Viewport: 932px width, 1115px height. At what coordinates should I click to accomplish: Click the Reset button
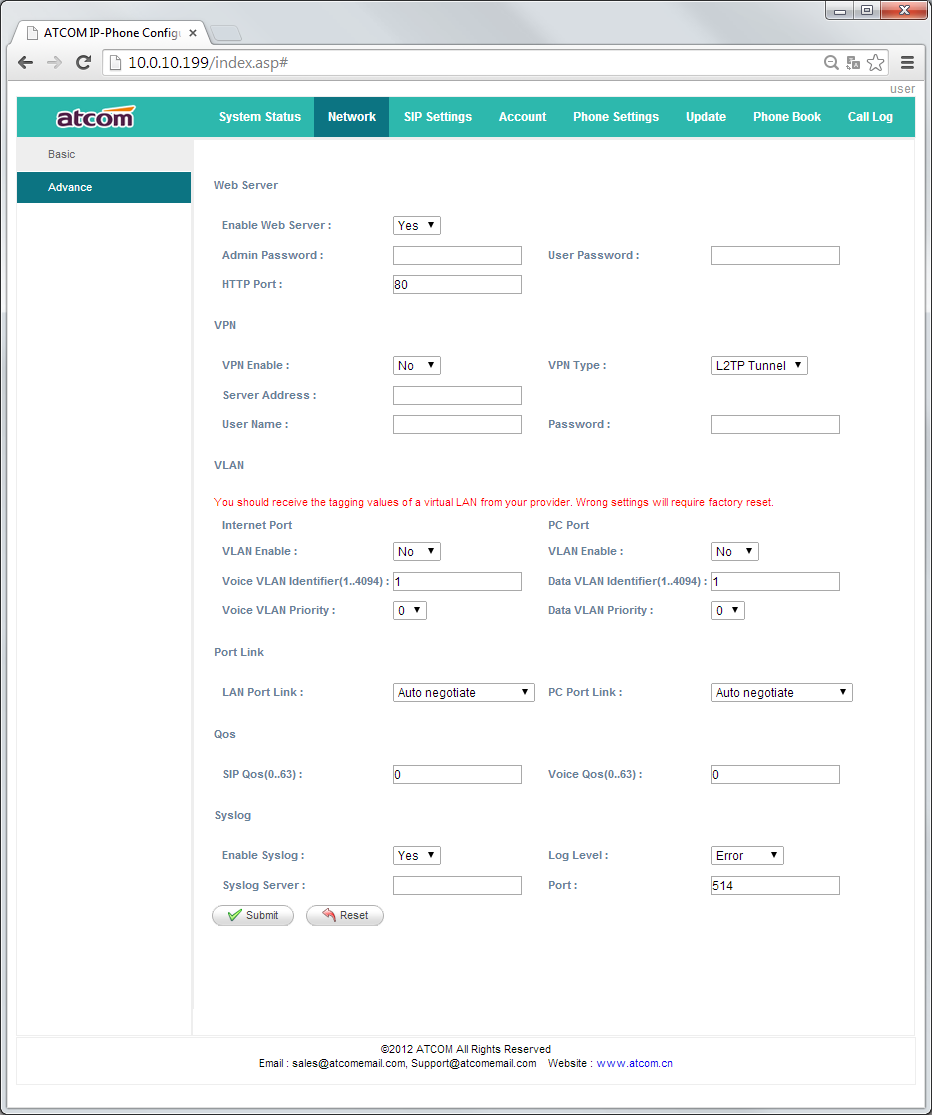(x=345, y=915)
